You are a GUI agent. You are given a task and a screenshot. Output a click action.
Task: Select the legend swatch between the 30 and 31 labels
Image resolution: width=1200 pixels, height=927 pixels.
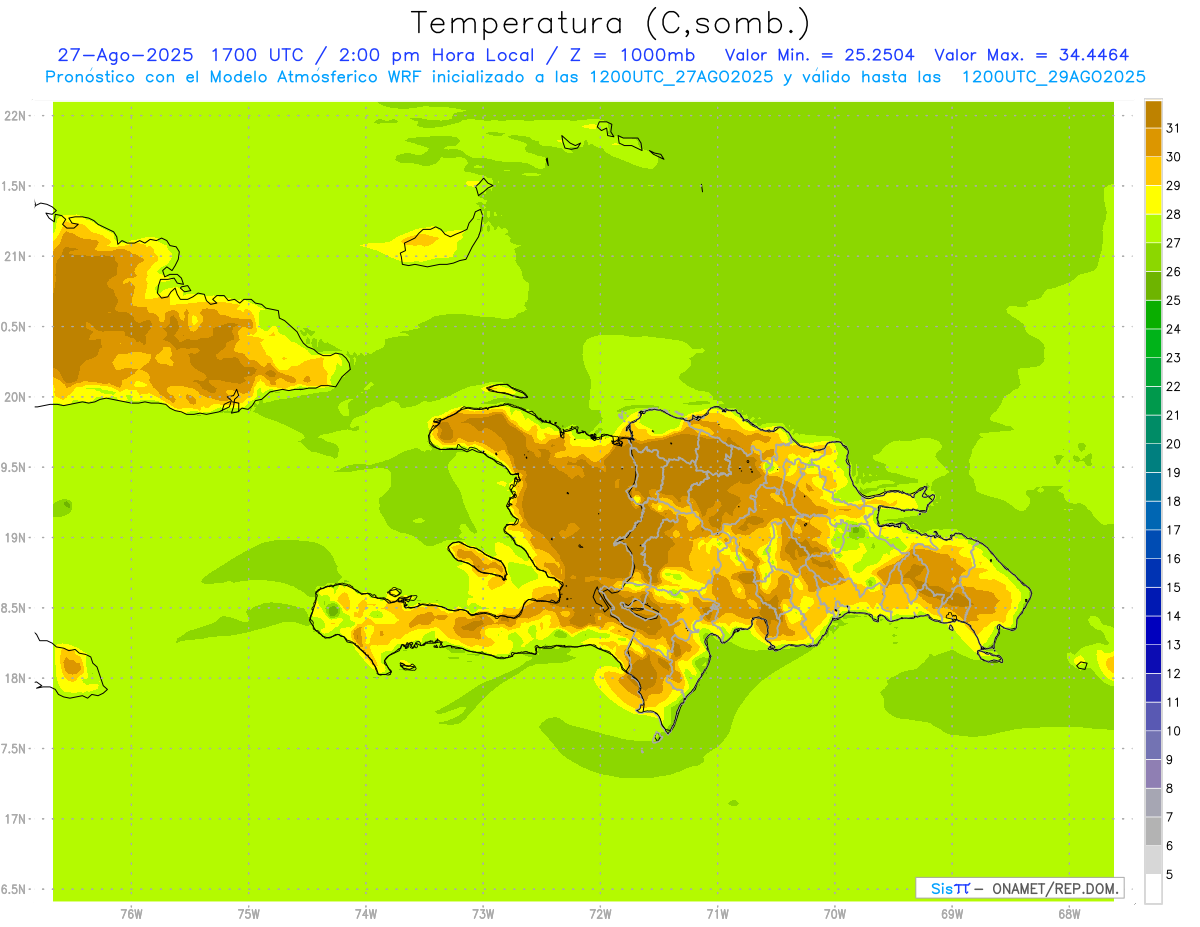[1153, 141]
